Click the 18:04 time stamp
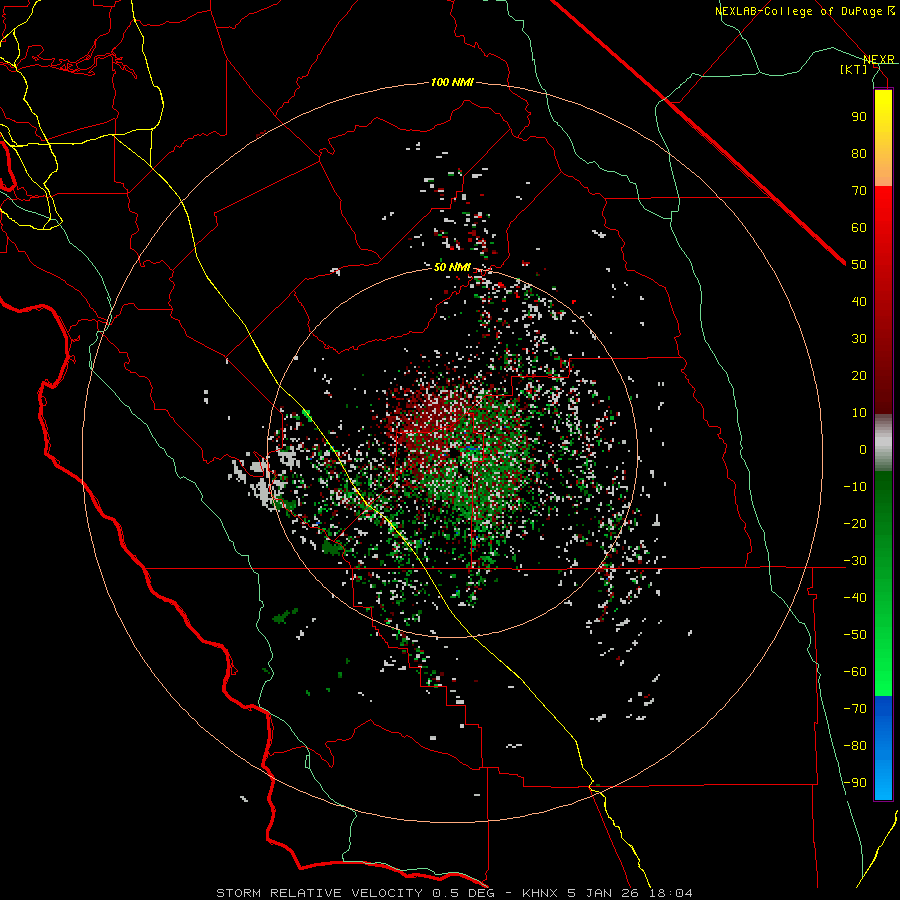This screenshot has height=900, width=900. tap(669, 893)
